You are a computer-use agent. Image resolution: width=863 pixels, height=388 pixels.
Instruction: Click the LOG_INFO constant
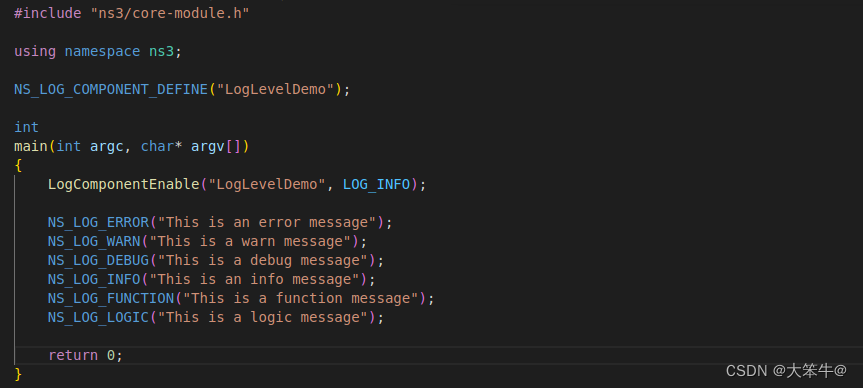[376, 184]
